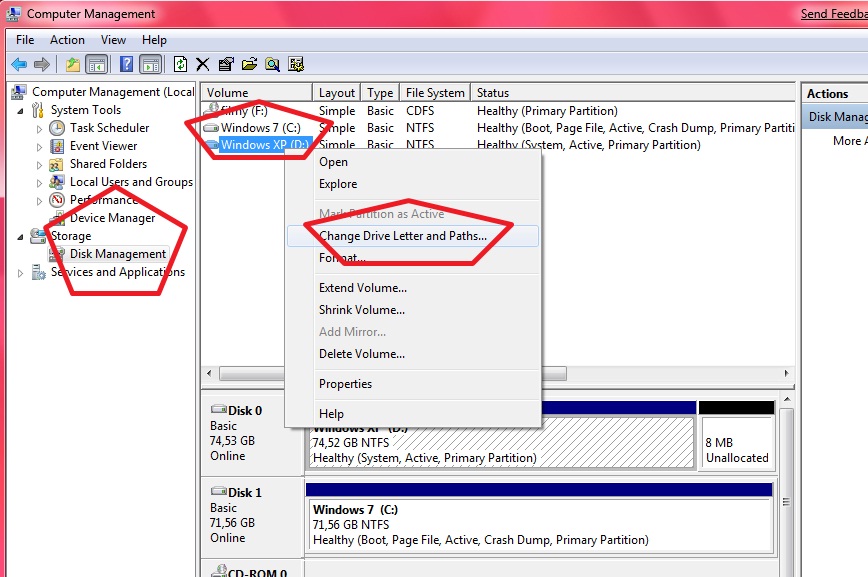Open the File menu
Screen dimensions: 868x577
[25, 40]
